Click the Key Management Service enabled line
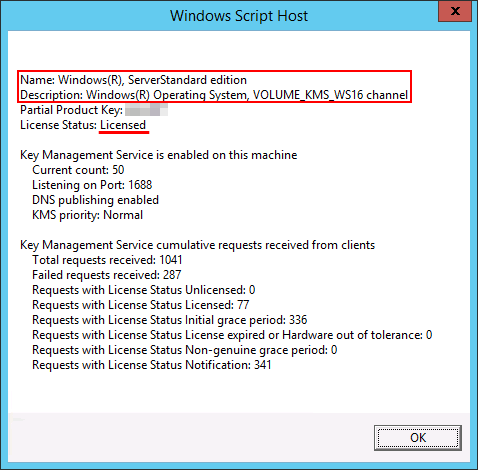Viewport: 478px width, 470px height. [159, 155]
